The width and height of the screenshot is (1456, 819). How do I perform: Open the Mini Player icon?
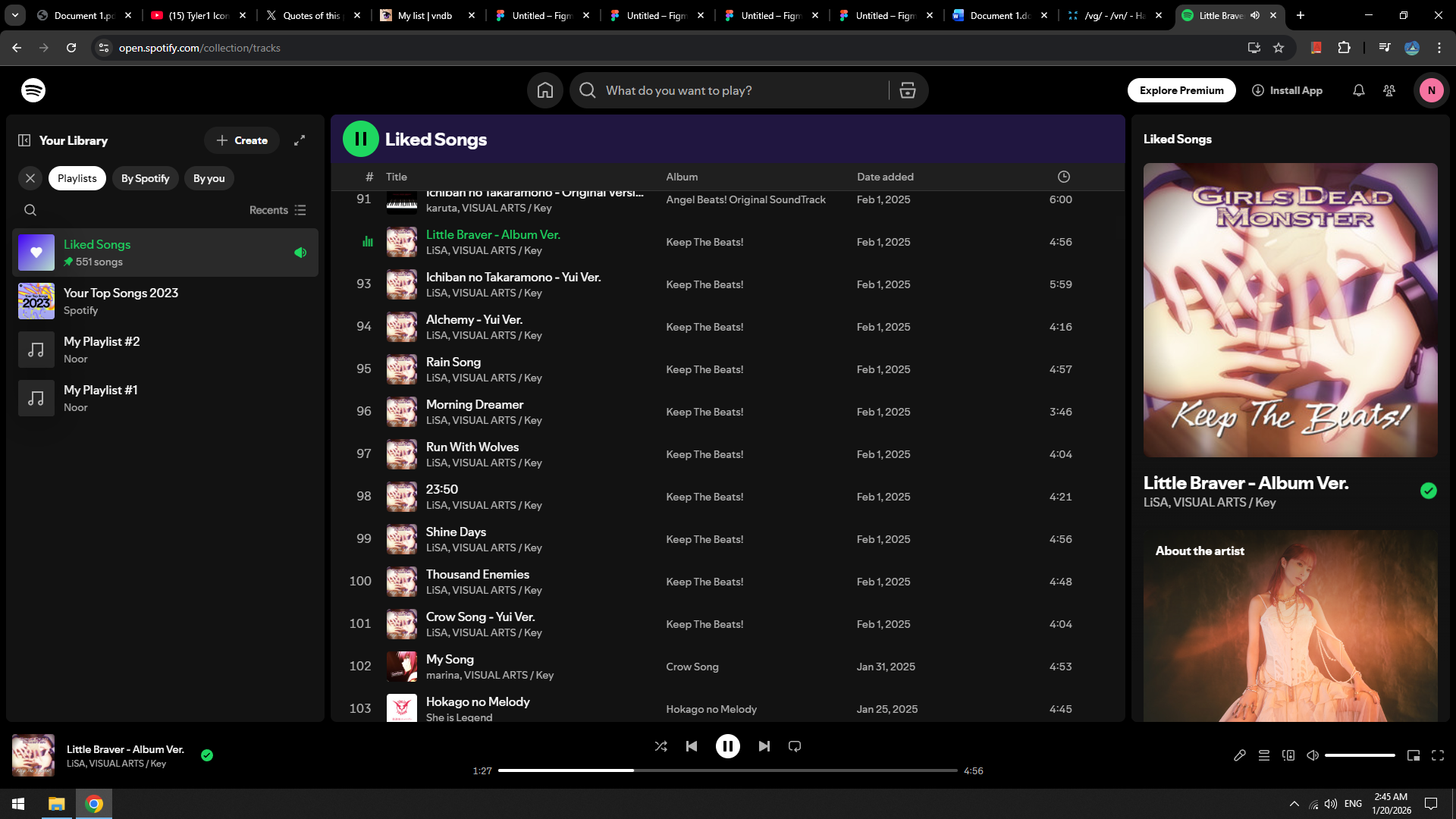(x=1413, y=755)
